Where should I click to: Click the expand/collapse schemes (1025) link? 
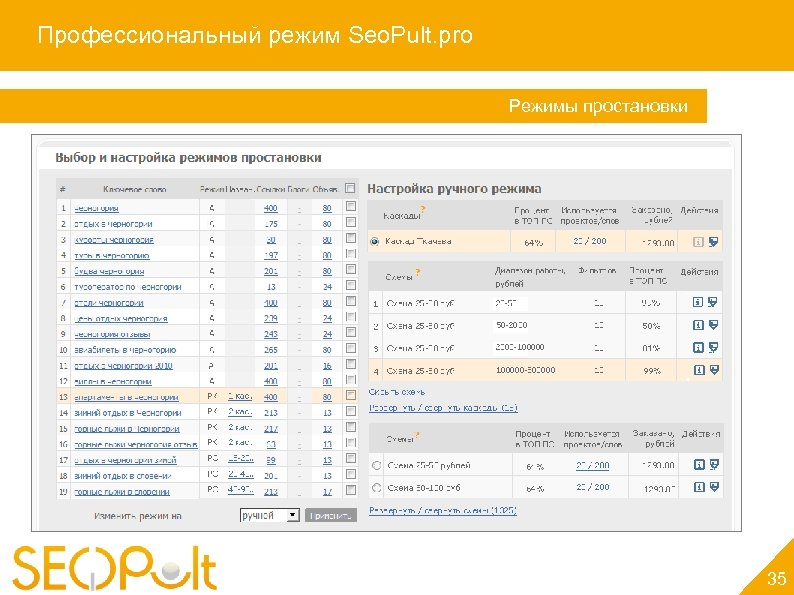443,510
